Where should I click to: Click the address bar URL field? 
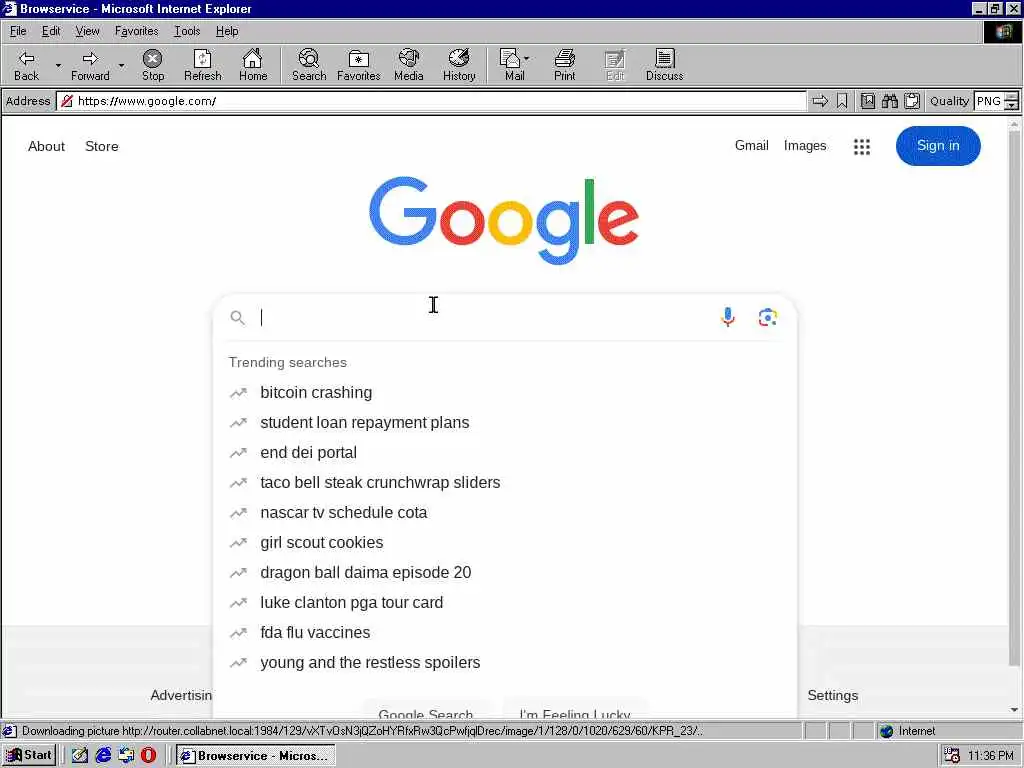pyautogui.click(x=431, y=101)
